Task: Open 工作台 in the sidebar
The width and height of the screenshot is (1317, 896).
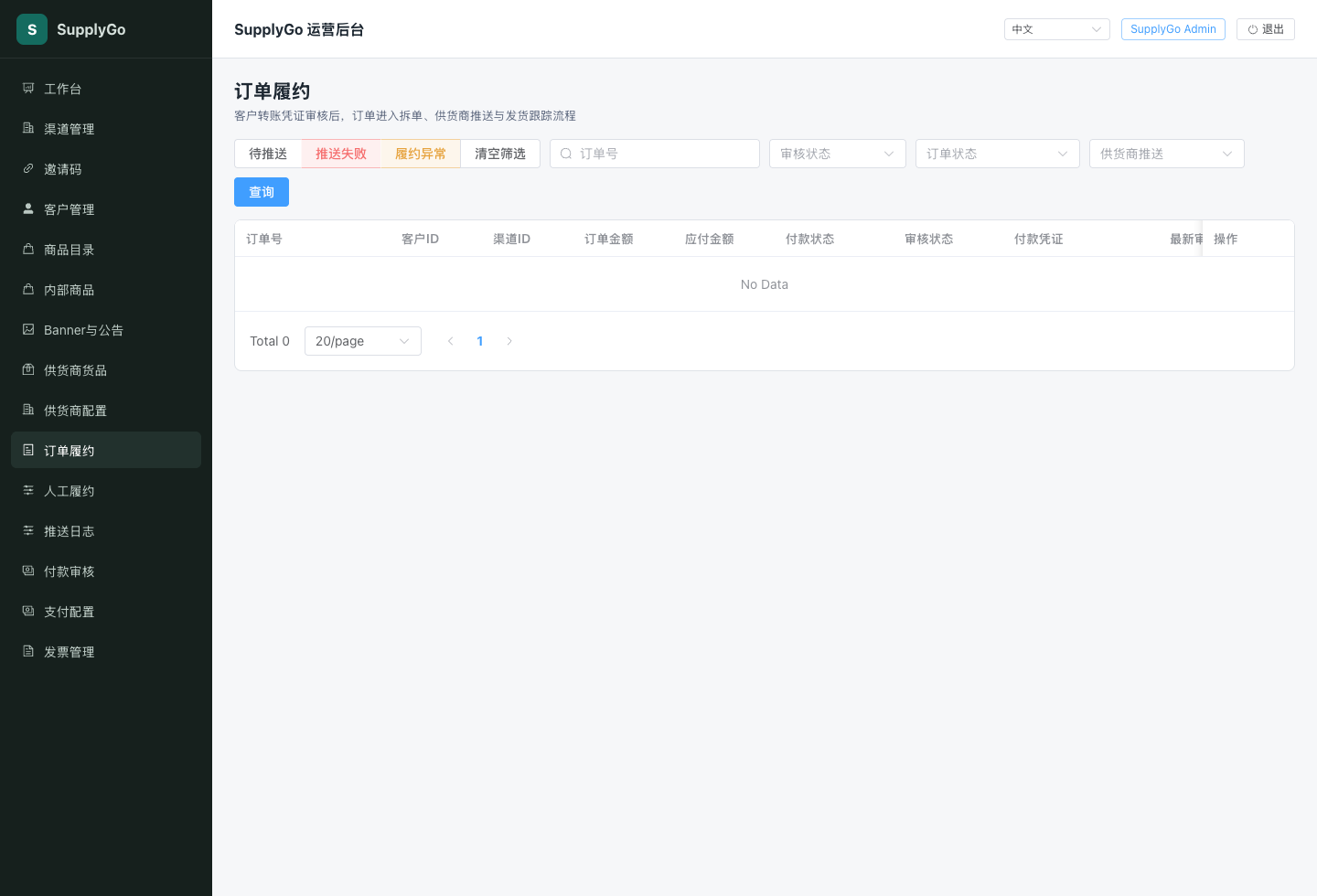Action: [x=106, y=88]
